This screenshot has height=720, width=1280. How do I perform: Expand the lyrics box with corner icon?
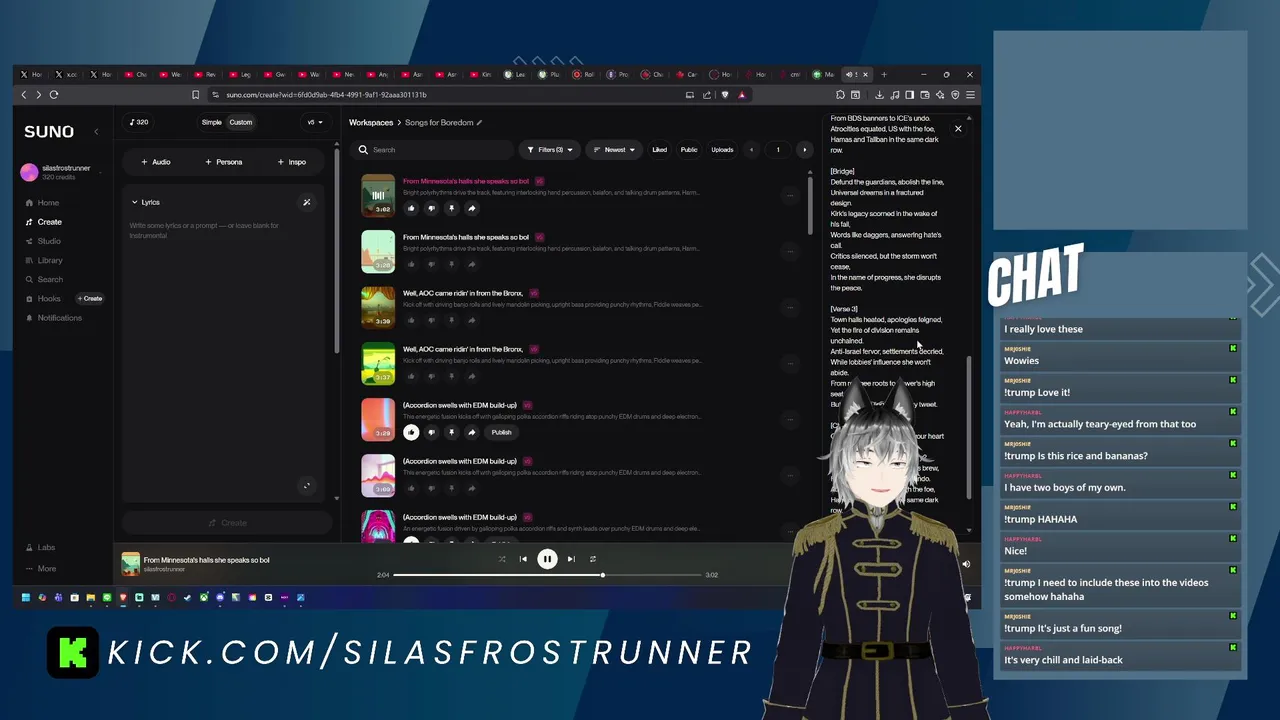pyautogui.click(x=307, y=486)
